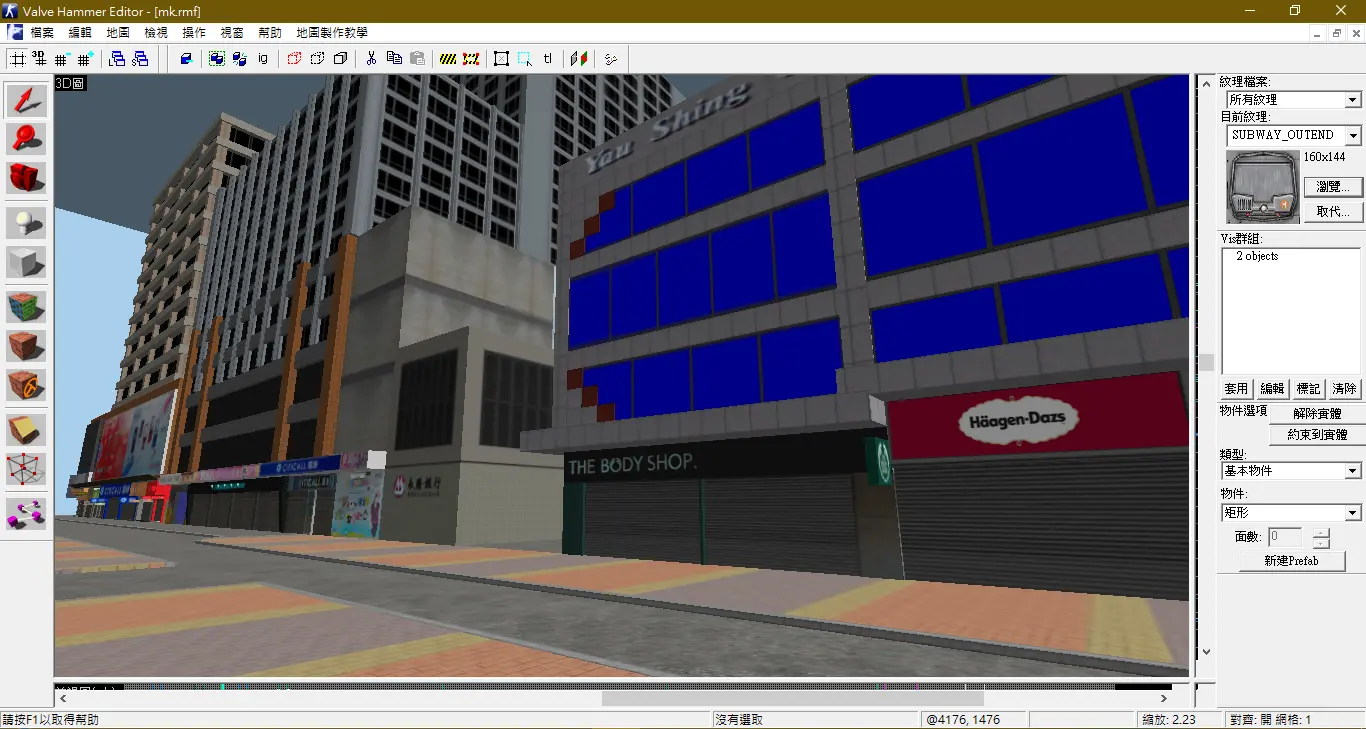Click the 清除 button under Vis群組
Screen dimensions: 1366x729
(x=1344, y=388)
